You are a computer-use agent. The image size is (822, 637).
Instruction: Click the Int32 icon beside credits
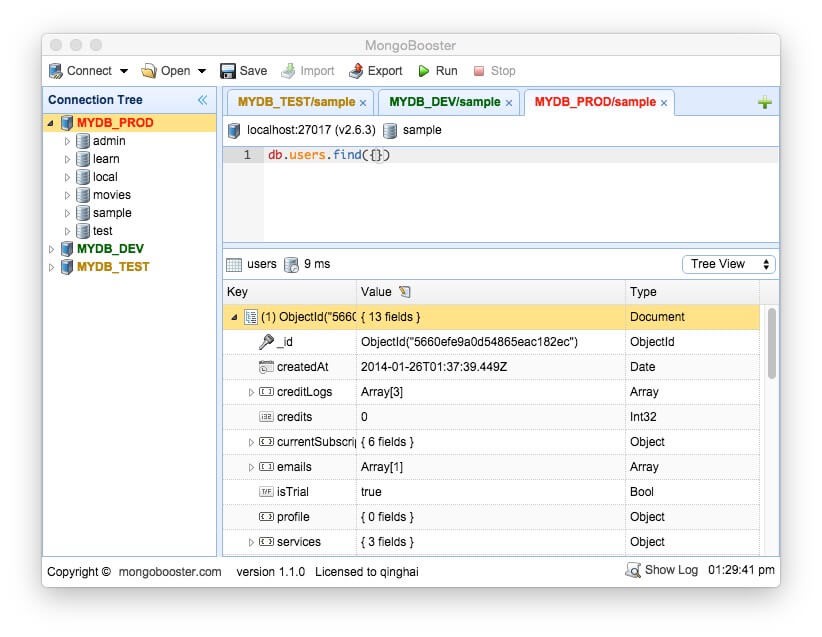[266, 417]
